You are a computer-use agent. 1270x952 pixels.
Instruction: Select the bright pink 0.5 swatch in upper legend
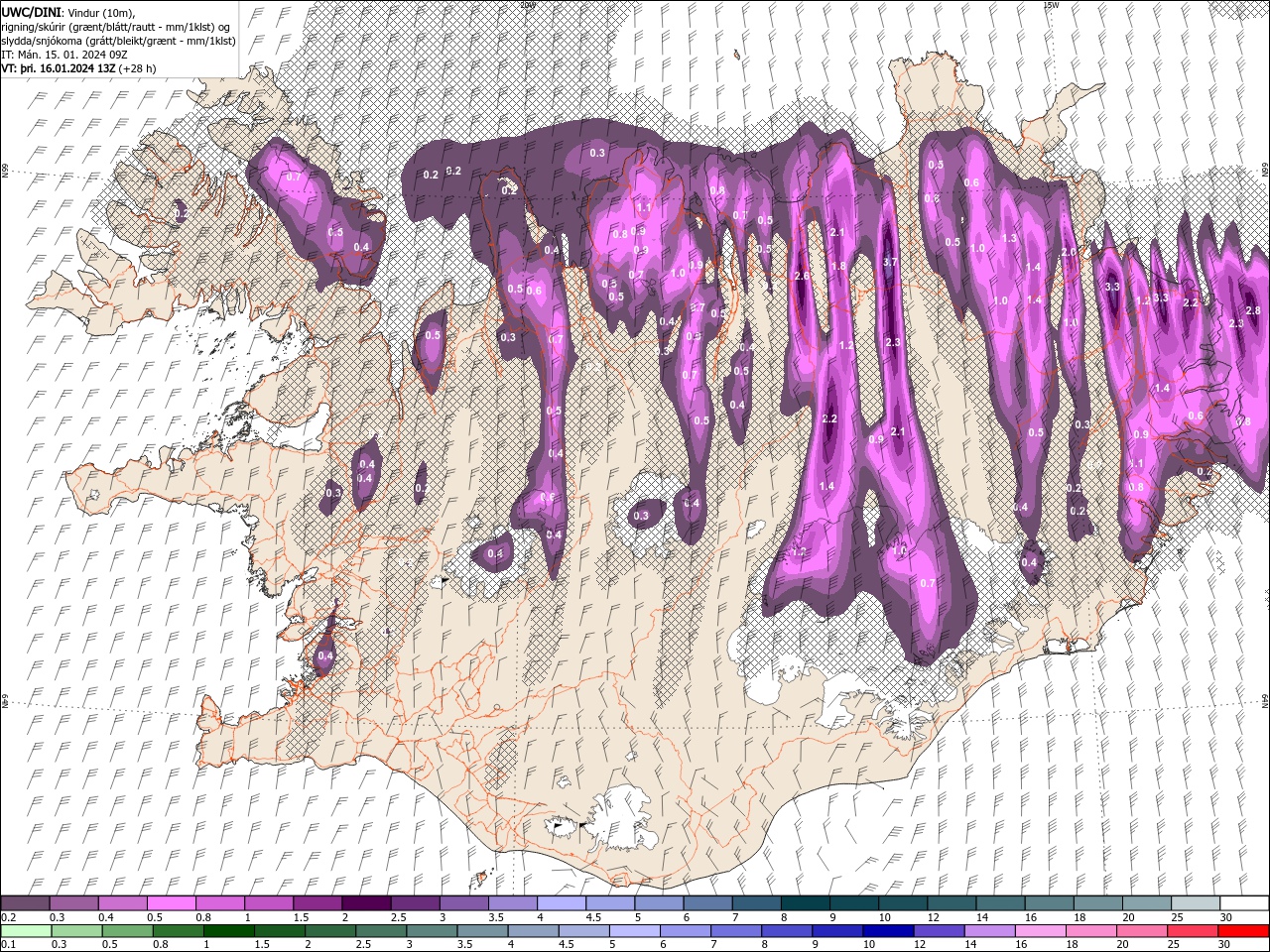[x=171, y=902]
